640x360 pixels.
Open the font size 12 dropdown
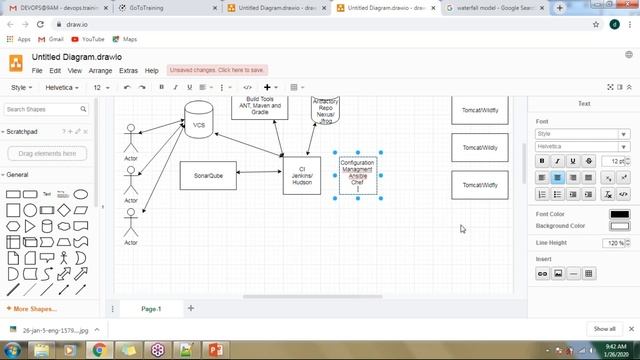102,87
